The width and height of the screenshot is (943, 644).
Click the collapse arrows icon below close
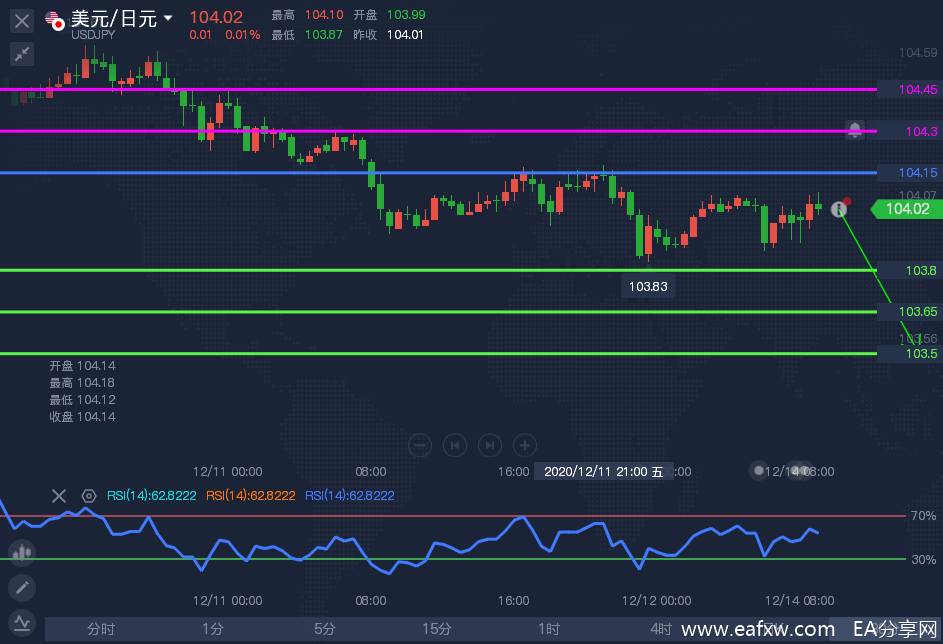pos(22,54)
